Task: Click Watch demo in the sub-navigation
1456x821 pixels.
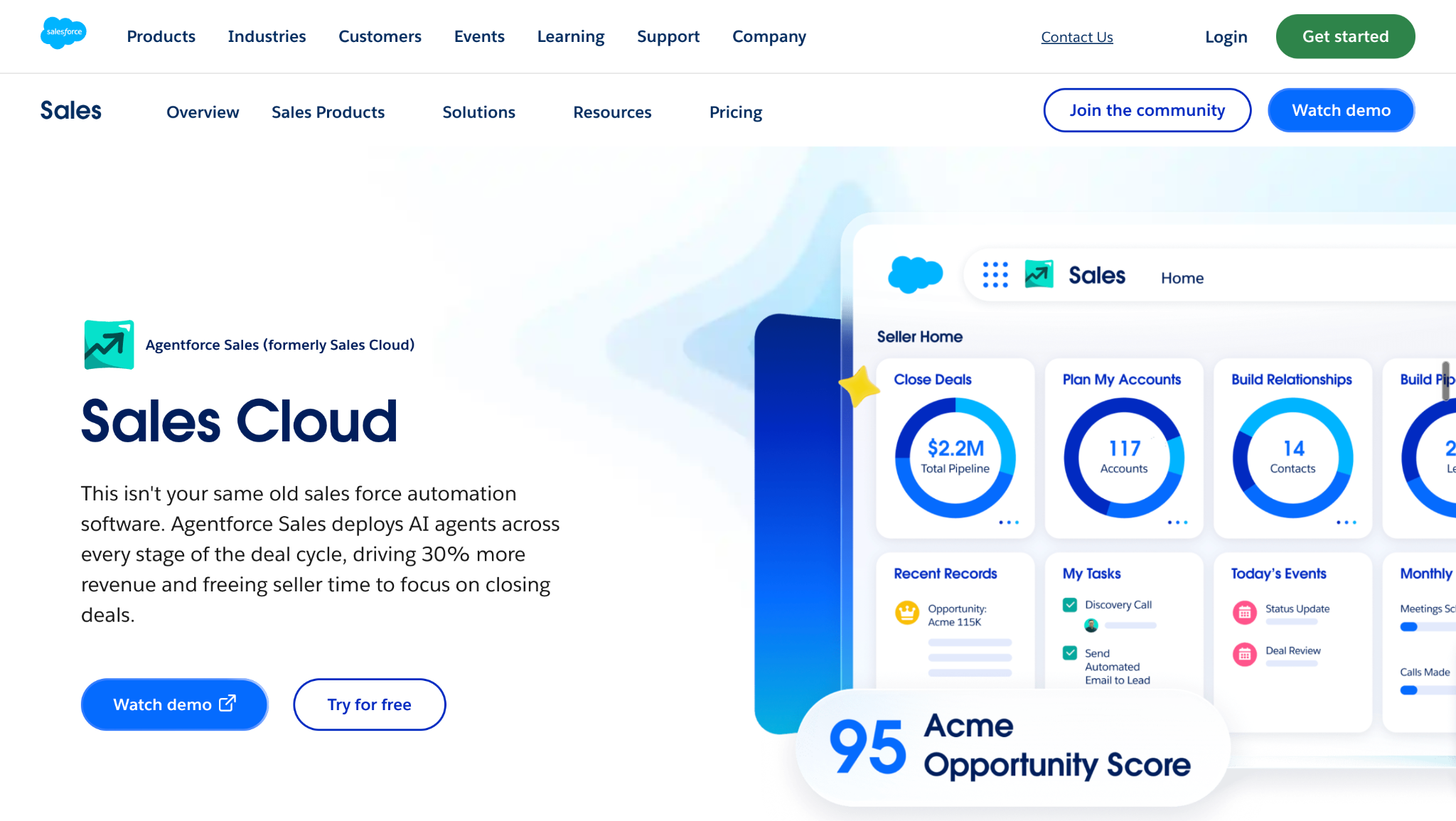Action: (1342, 110)
